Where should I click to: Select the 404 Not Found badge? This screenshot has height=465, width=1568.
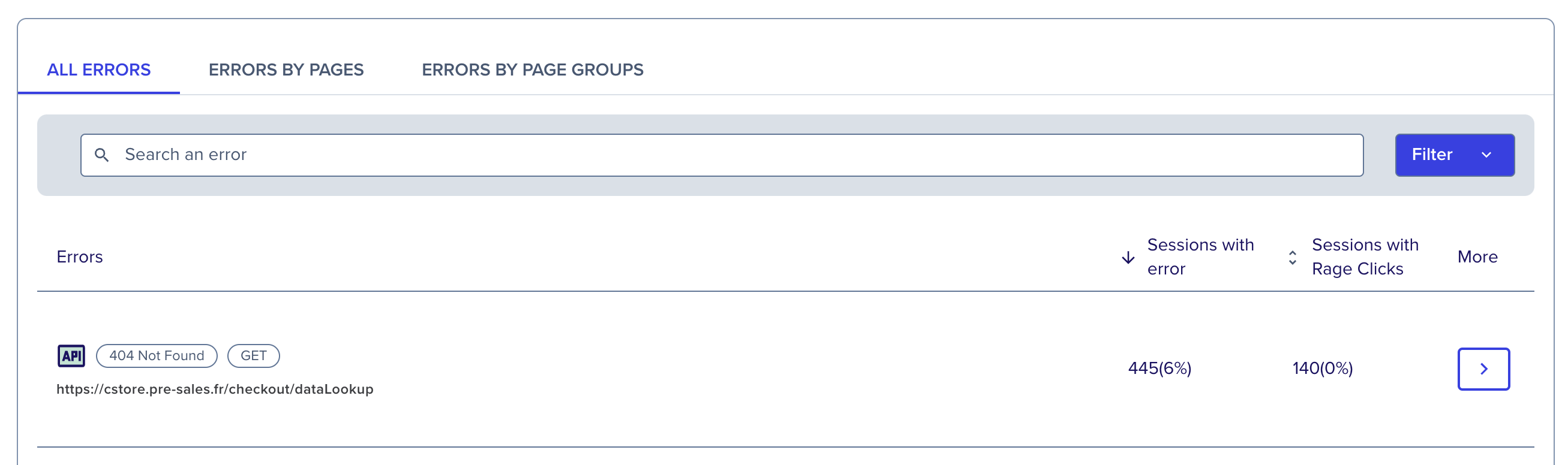157,356
